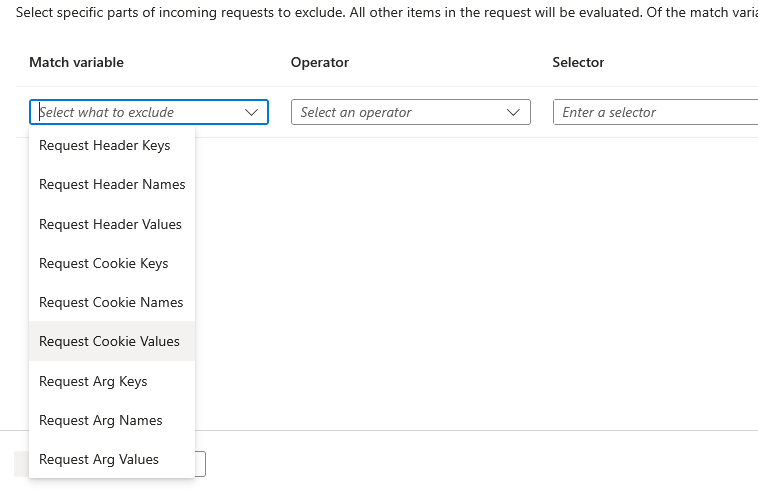Choose Request Arg Keys from dropdown list
Screen dimensions: 758x503
point(93,381)
